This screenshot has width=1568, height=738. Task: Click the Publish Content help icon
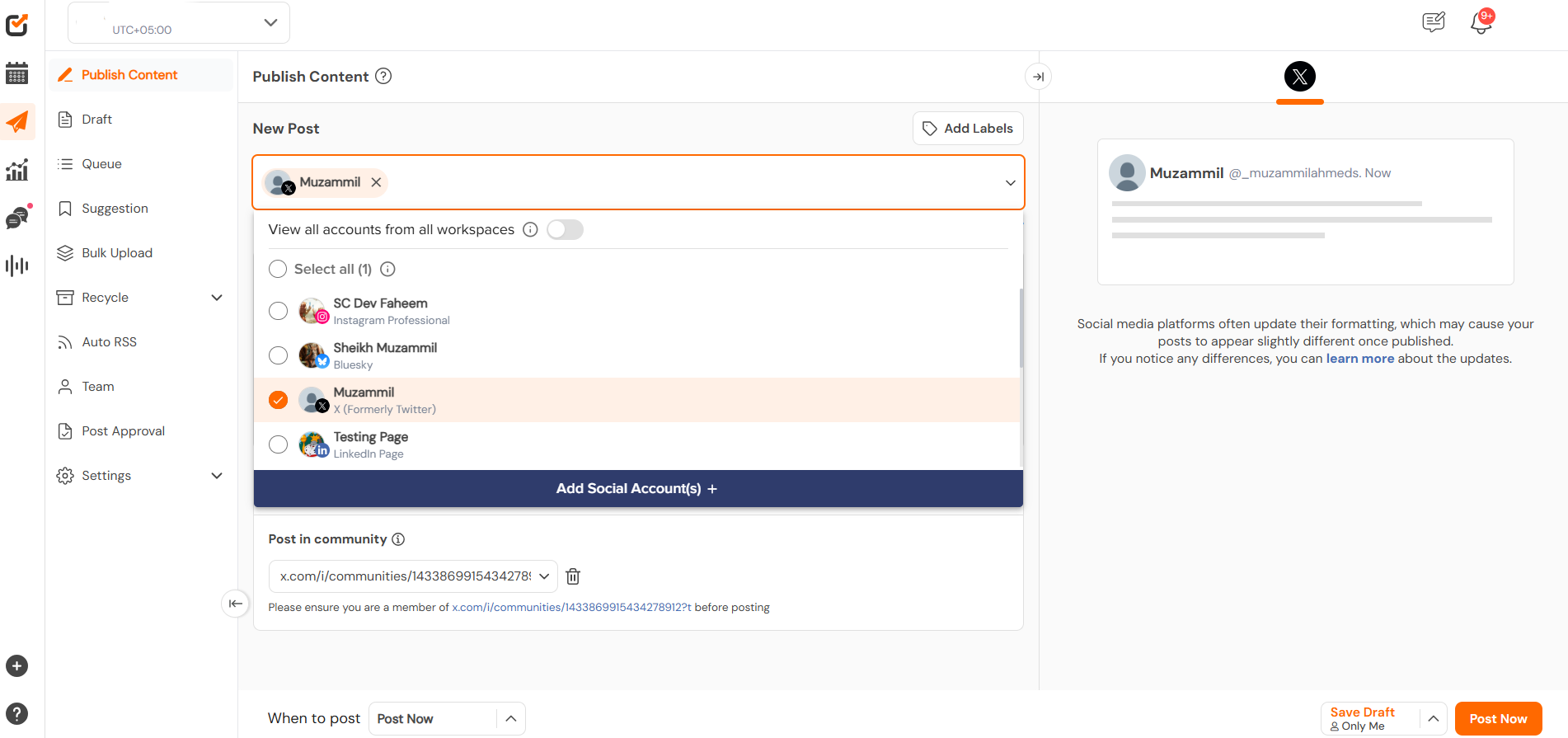coord(383,76)
